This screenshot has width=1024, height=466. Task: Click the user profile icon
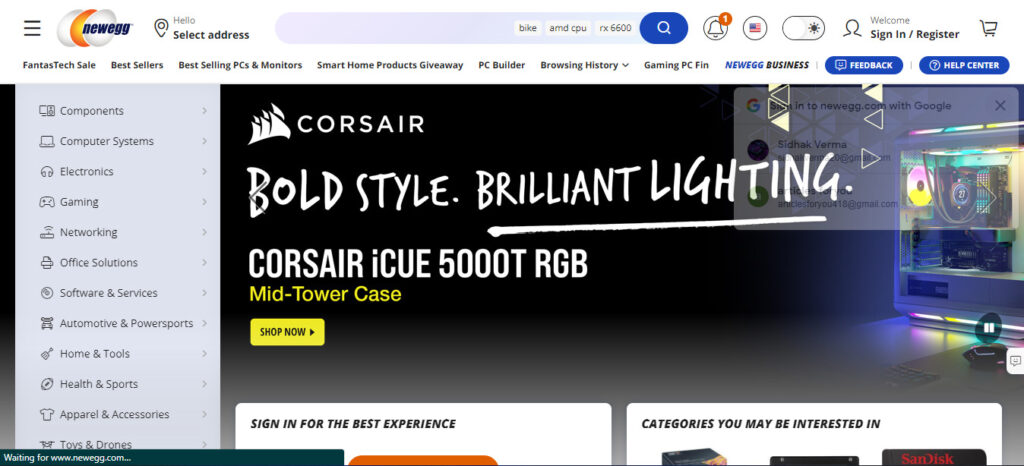coord(852,28)
